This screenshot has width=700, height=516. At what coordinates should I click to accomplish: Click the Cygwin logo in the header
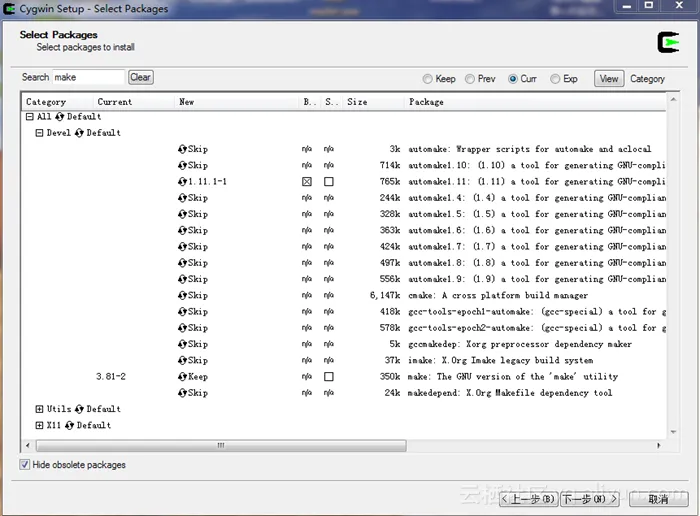(668, 42)
